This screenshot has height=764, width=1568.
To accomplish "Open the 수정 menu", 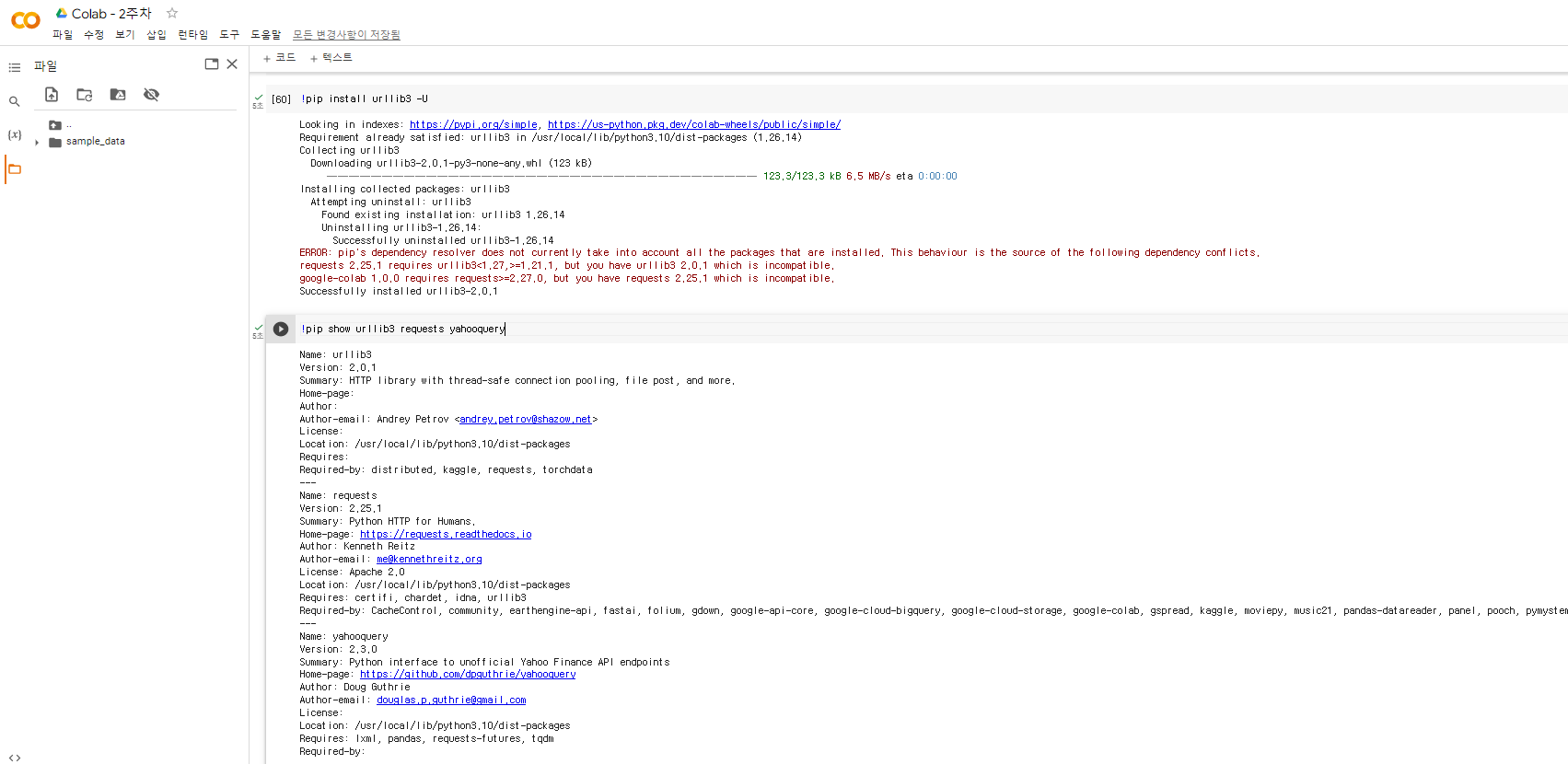I will point(94,35).
